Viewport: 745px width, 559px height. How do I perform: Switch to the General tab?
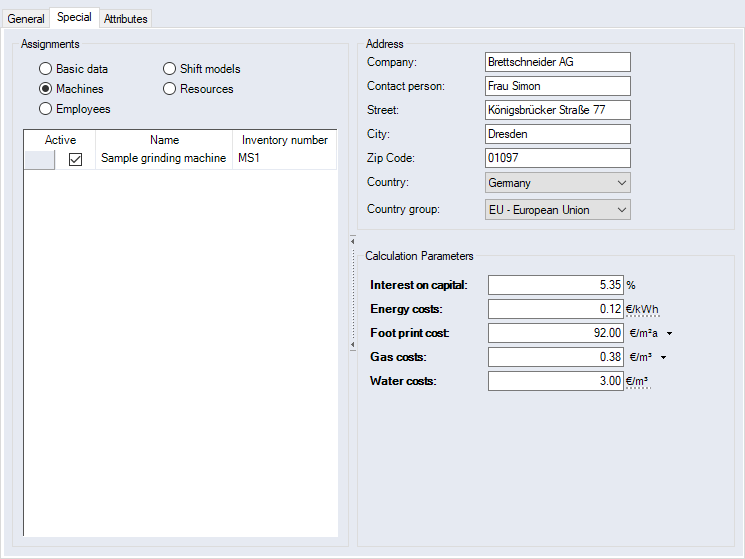(26, 19)
